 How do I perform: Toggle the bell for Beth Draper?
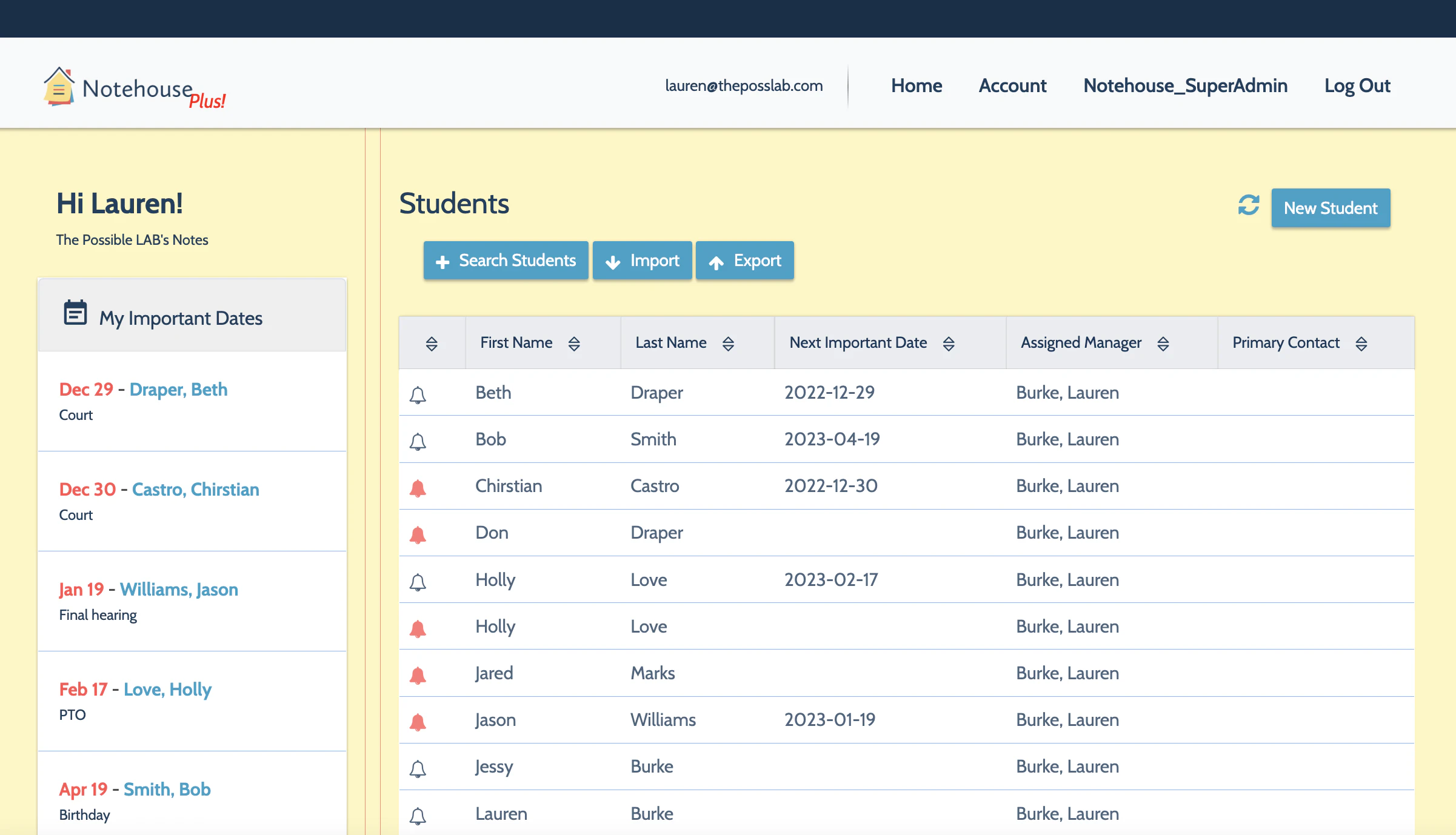click(418, 394)
